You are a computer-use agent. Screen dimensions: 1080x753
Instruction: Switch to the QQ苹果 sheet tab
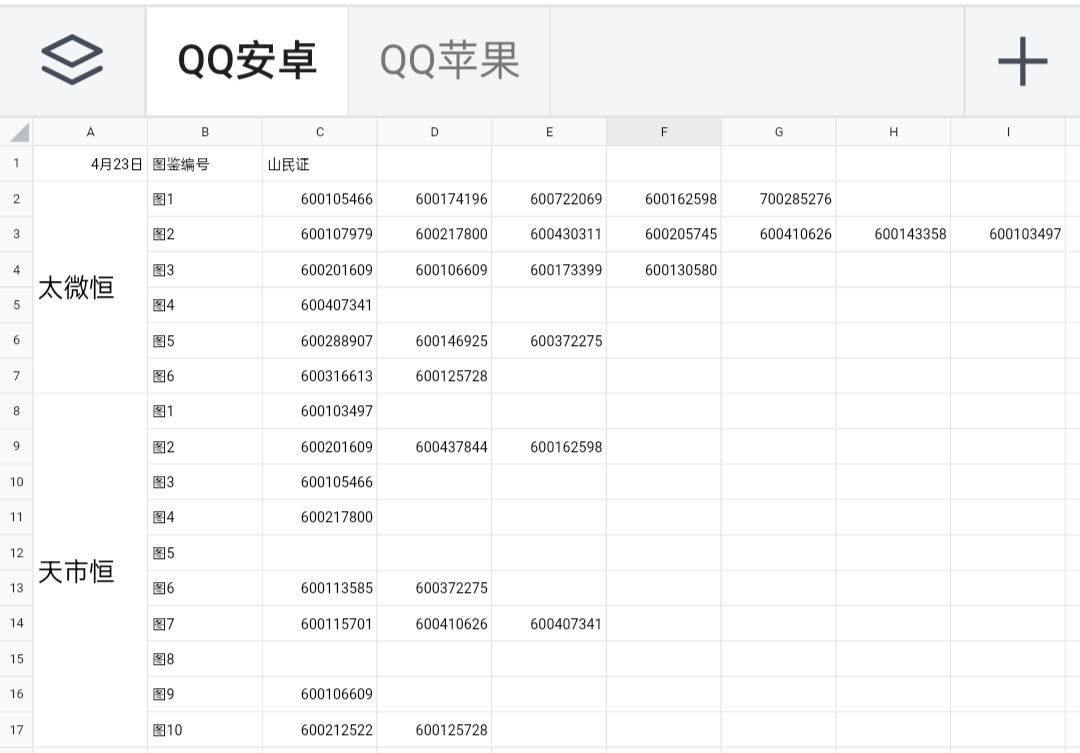[x=449, y=61]
